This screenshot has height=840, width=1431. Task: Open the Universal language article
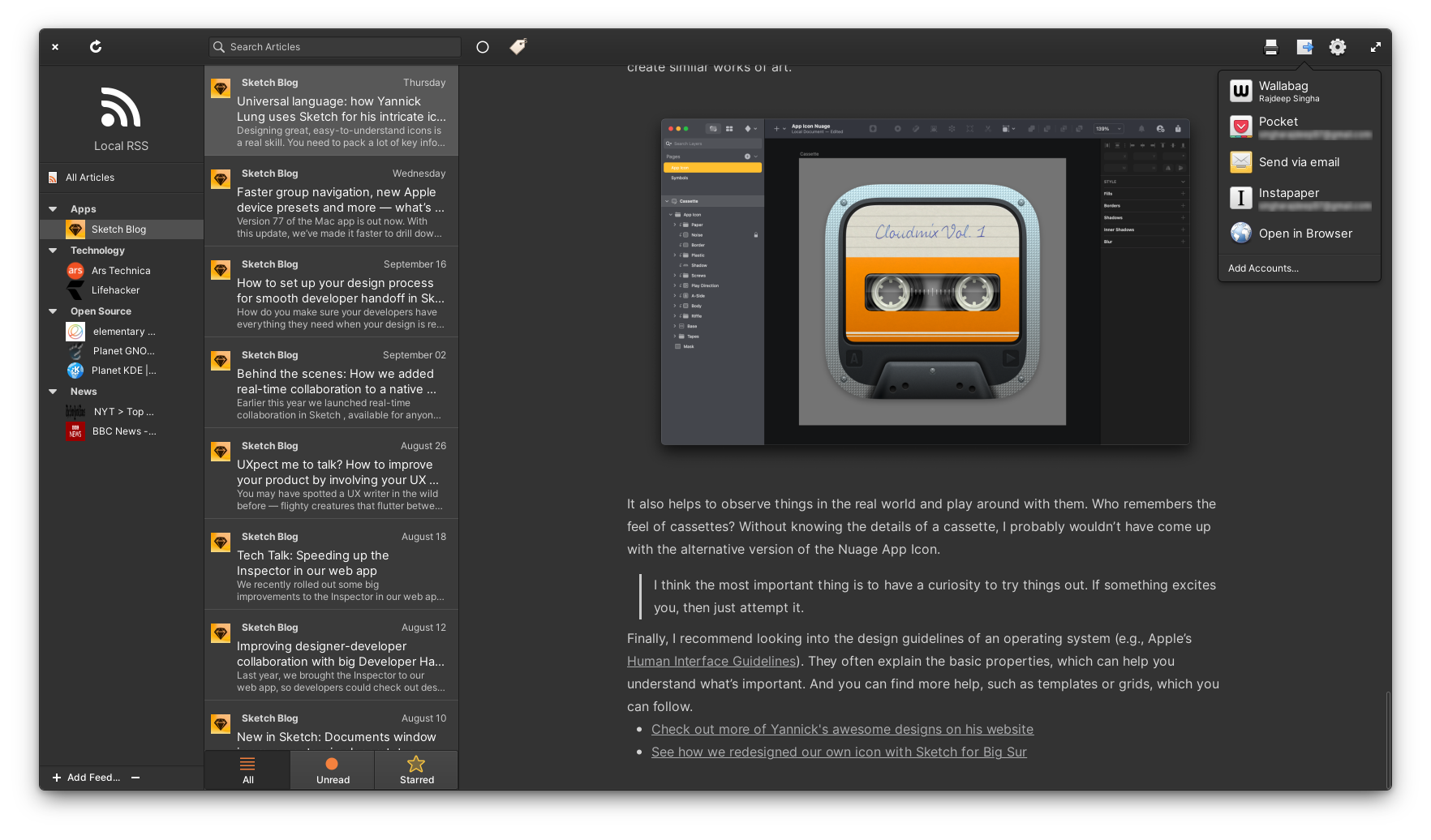(331, 111)
